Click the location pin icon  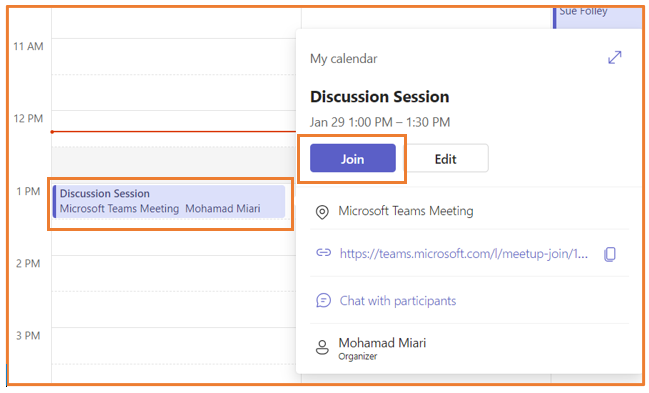[x=322, y=212]
